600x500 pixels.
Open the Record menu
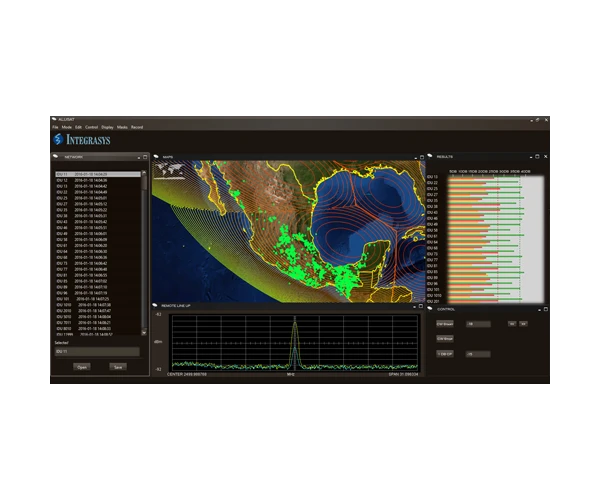coord(137,127)
